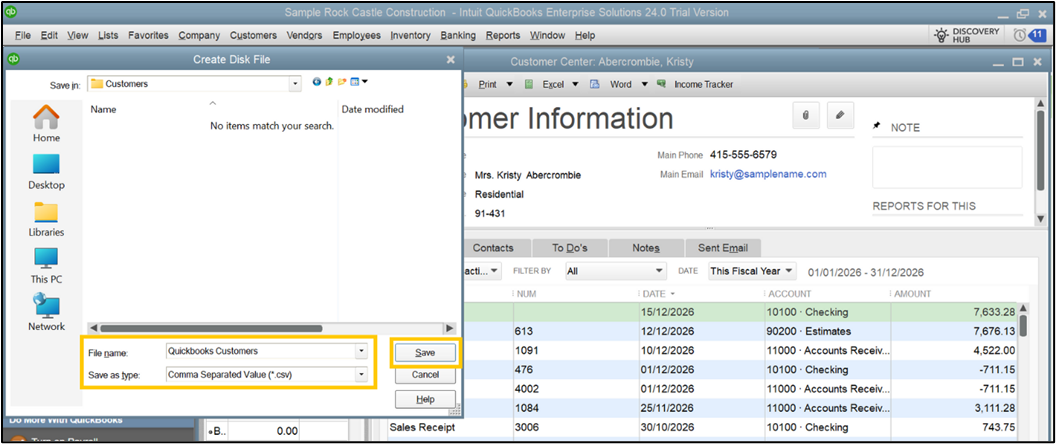1056x444 pixels.
Task: Open the File menu
Action: coord(22,35)
